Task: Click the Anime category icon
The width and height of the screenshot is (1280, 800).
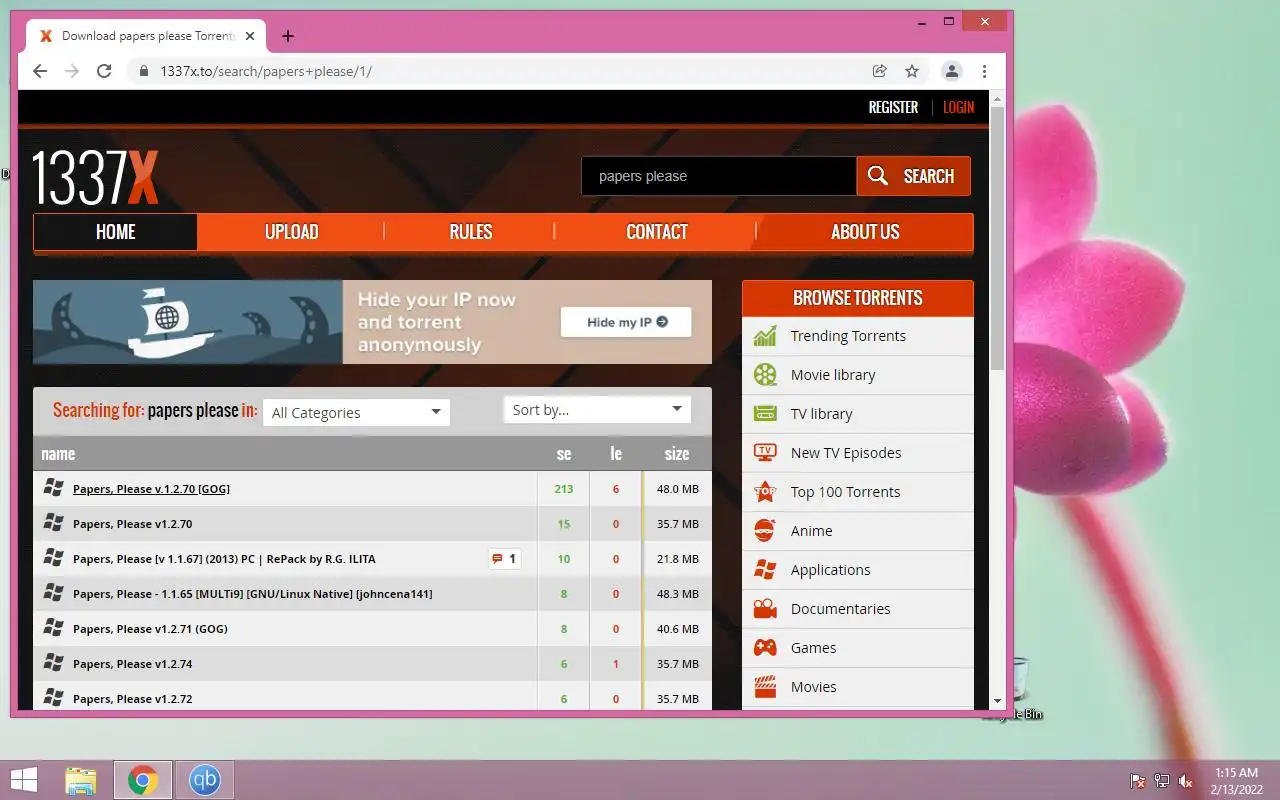Action: click(x=765, y=531)
